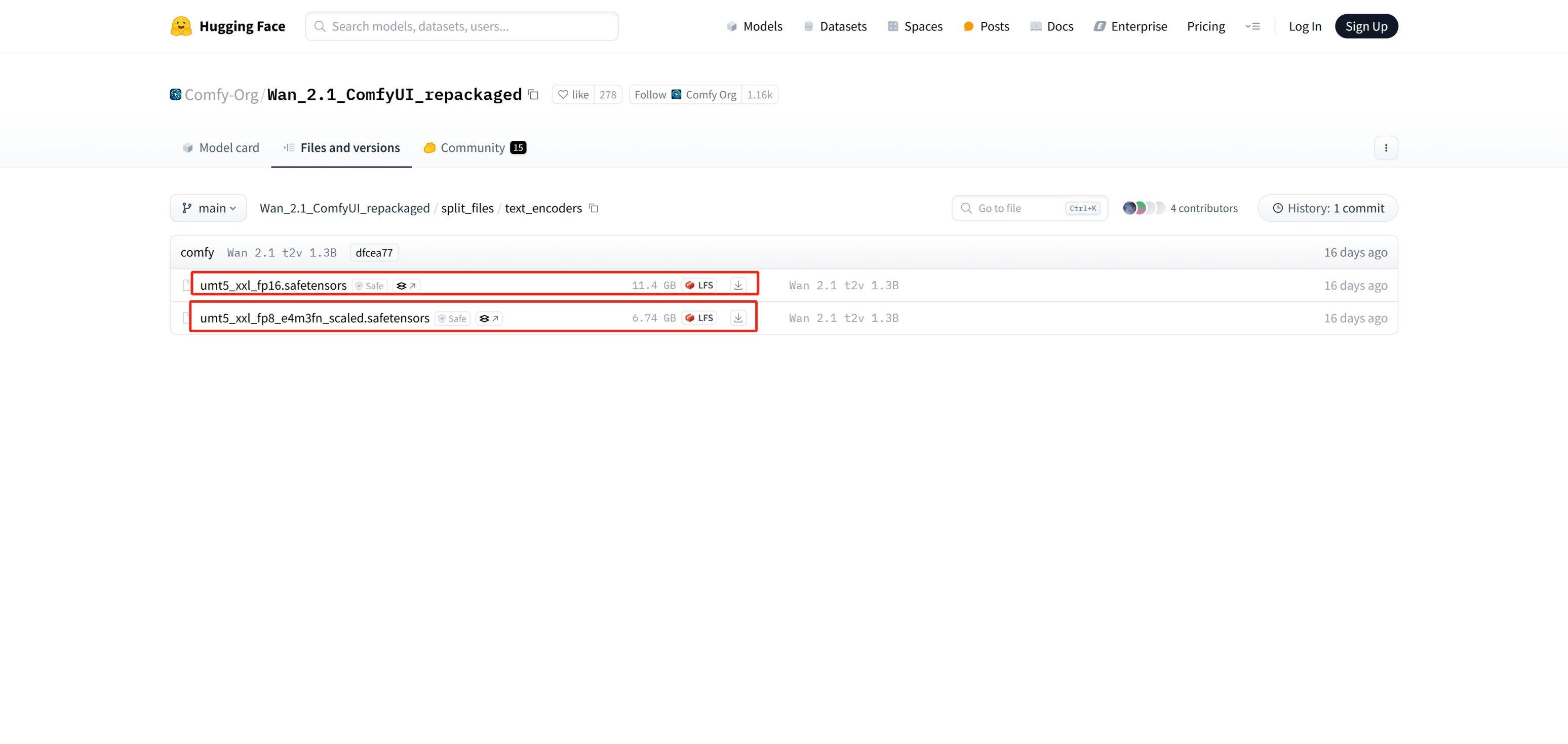This screenshot has width=1568, height=744.
Task: Open the Models navigation item
Action: (x=754, y=26)
